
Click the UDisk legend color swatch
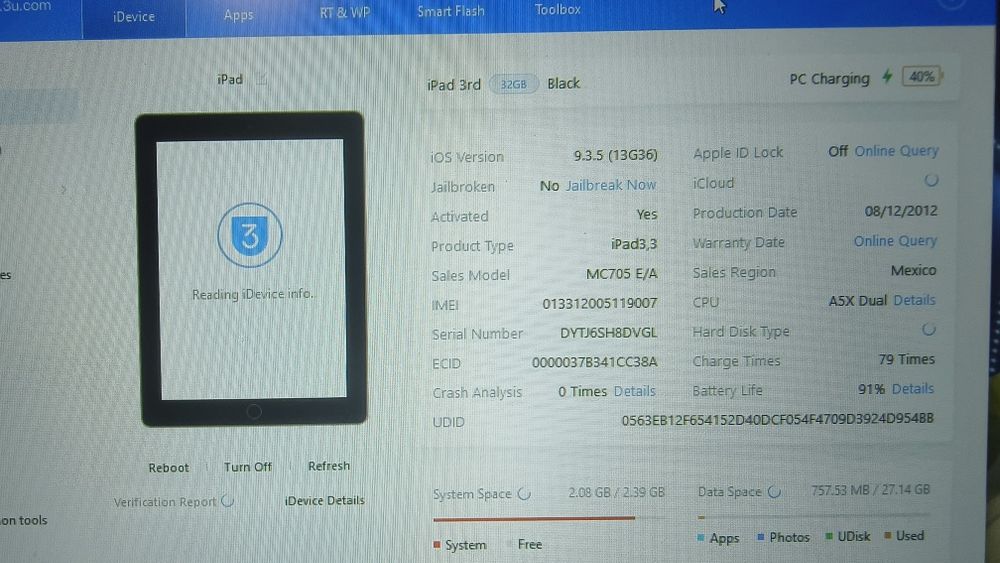pos(828,536)
